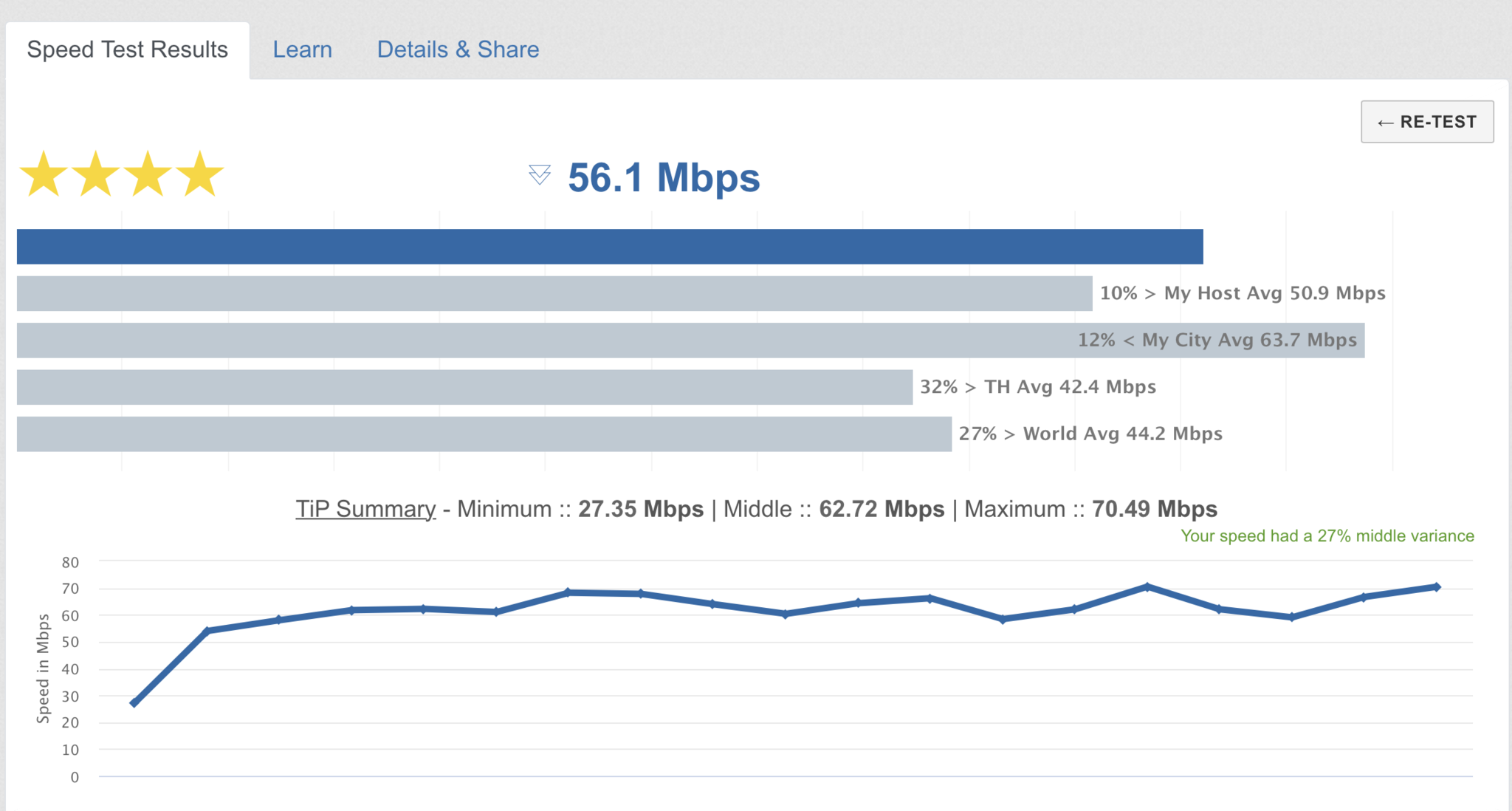Screen dimensions: 1512x811
Task: Click the World Avg 44.2 Mbps bar
Action: [x=484, y=434]
